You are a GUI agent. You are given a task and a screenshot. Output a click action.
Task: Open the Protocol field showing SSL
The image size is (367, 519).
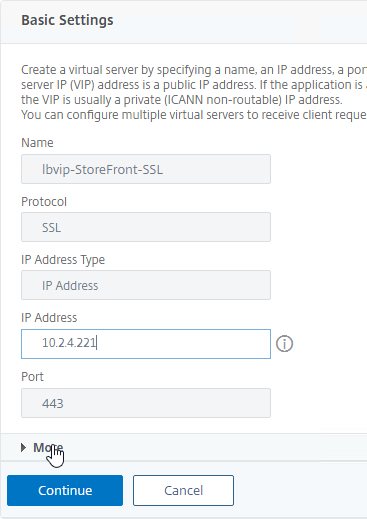(x=146, y=227)
